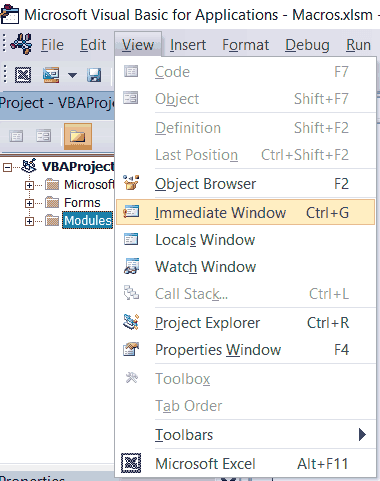Open the Locals Window
Screen dimensions: 380x481
245,240
